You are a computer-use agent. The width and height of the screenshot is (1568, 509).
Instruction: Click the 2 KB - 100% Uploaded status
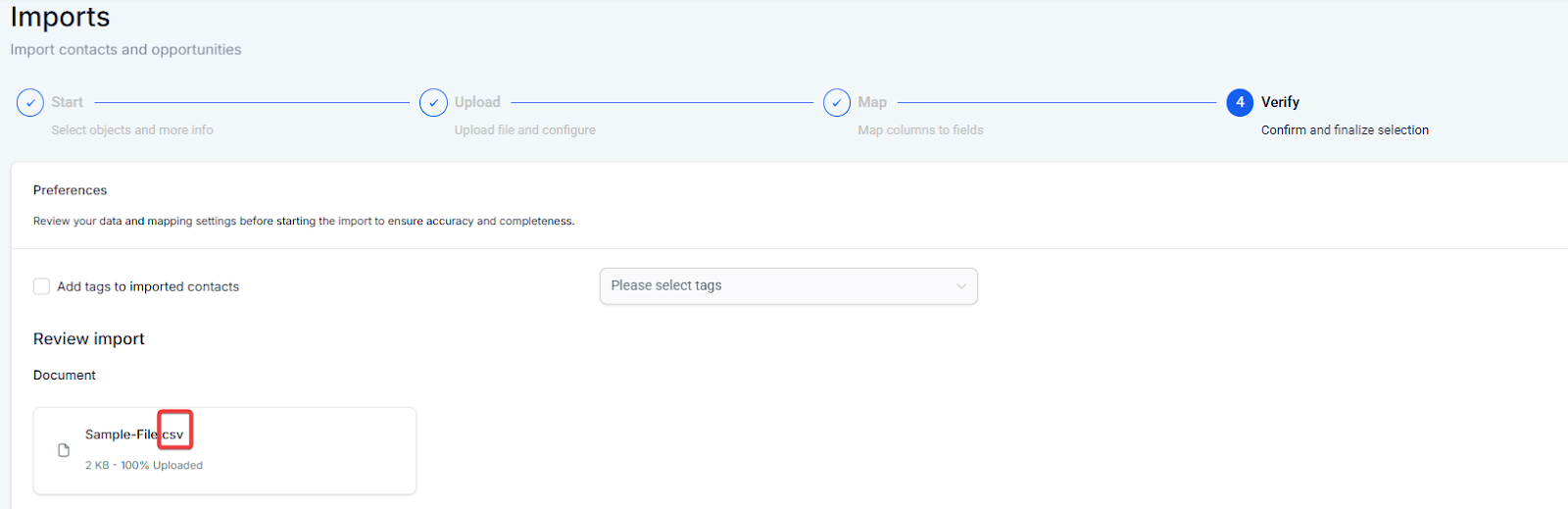coord(144,465)
